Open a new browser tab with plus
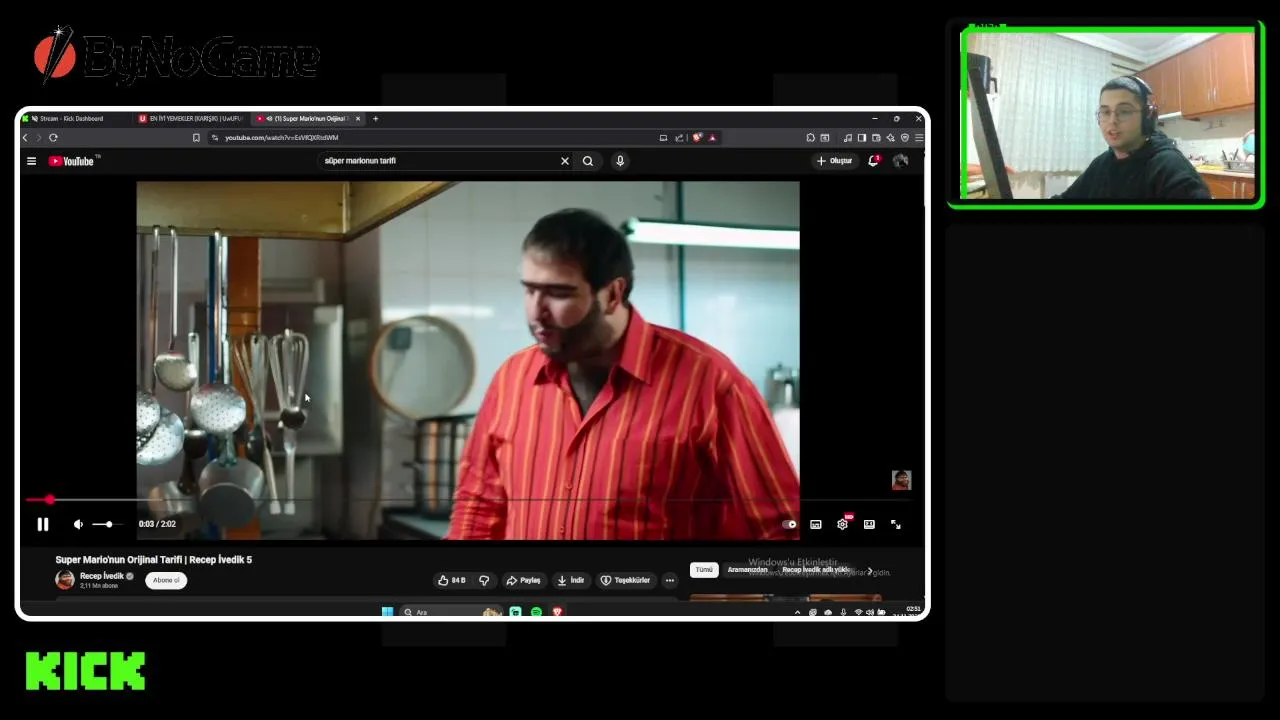Viewport: 1280px width, 720px height. pos(376,118)
